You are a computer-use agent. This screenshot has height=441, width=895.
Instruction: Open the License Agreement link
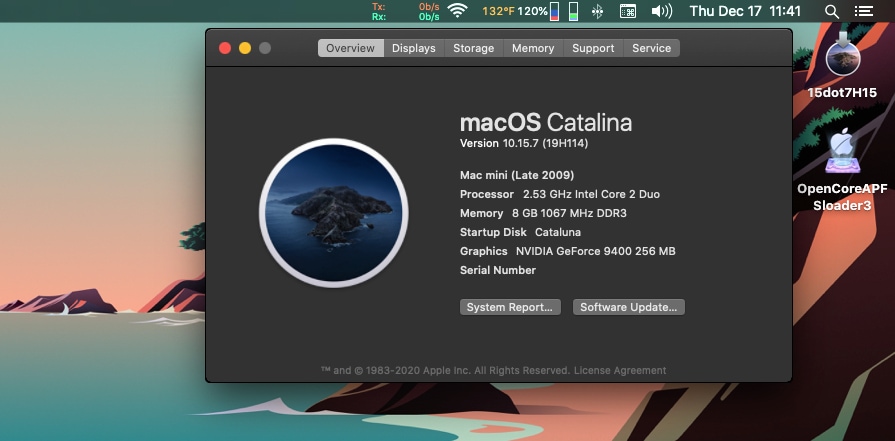point(620,370)
